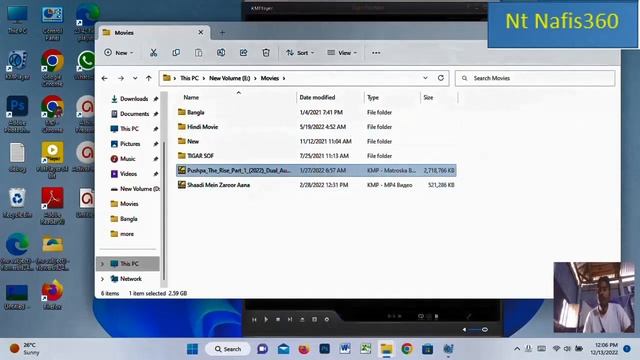Viewport: 640px width, 360px height.
Task: Click the Paste clipboard icon
Action: tap(198, 53)
